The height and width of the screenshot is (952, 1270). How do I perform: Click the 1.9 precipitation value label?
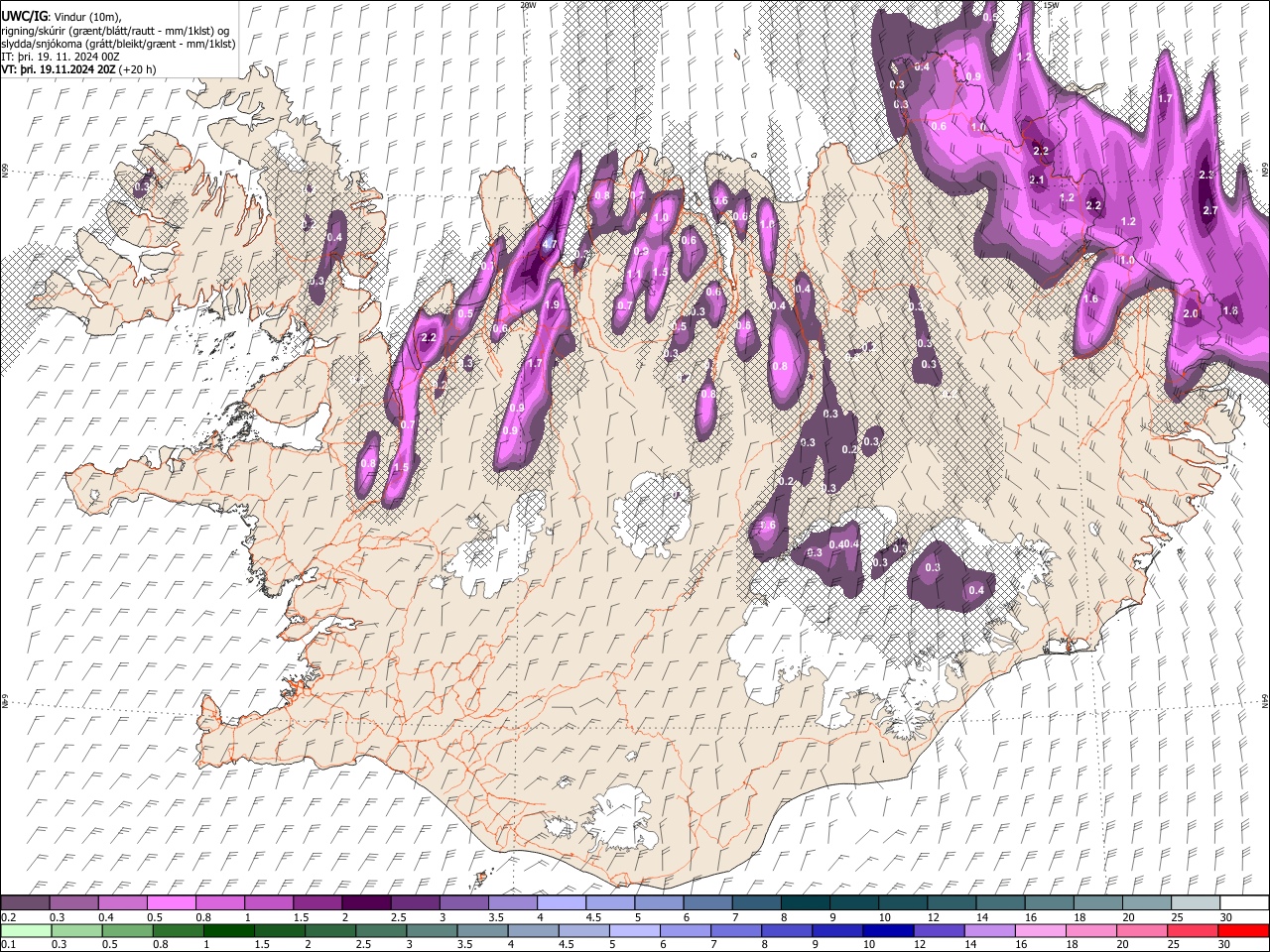point(553,304)
